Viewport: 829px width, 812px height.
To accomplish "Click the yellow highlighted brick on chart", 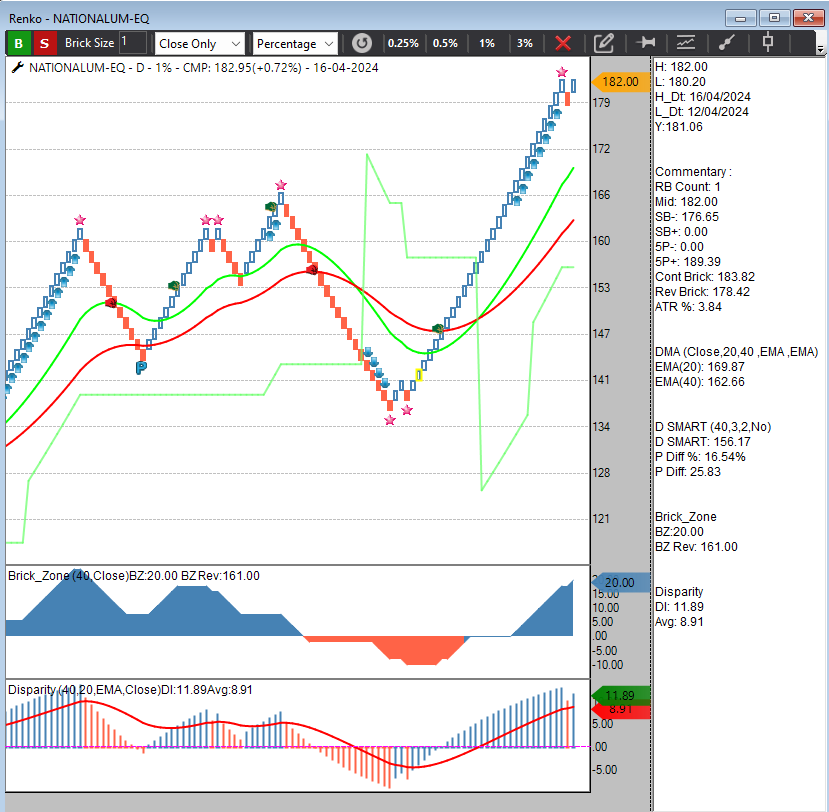I will [419, 375].
